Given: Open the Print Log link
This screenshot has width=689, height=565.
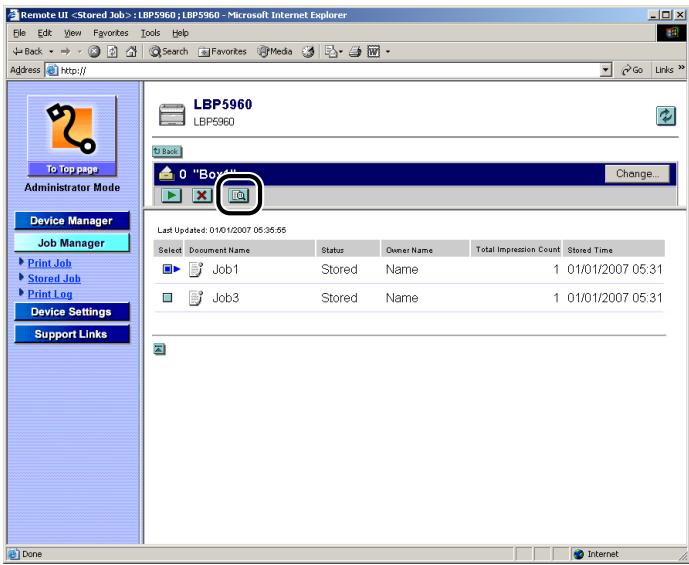Looking at the screenshot, I should (x=50, y=294).
